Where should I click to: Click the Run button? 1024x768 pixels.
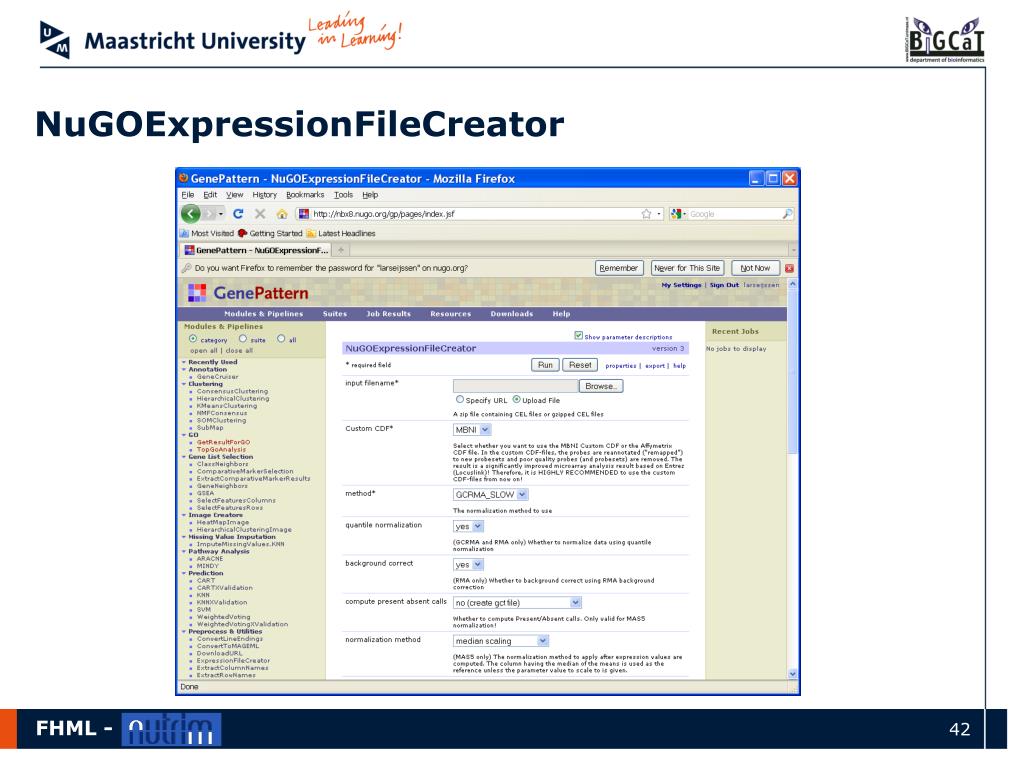pyautogui.click(x=545, y=365)
